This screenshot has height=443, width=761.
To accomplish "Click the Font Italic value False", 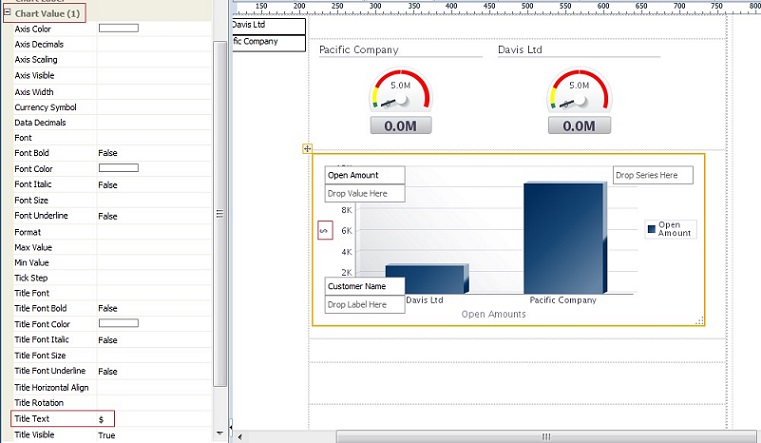I will tap(108, 185).
